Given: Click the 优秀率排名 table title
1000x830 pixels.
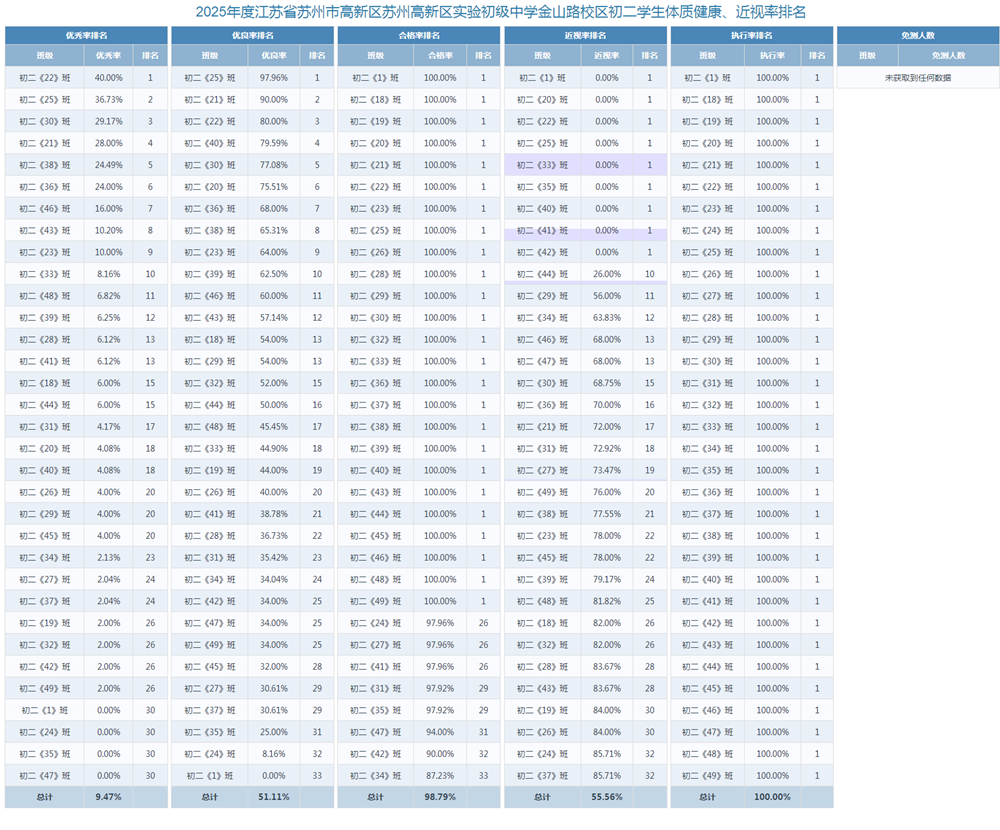Looking at the screenshot, I should point(86,35).
